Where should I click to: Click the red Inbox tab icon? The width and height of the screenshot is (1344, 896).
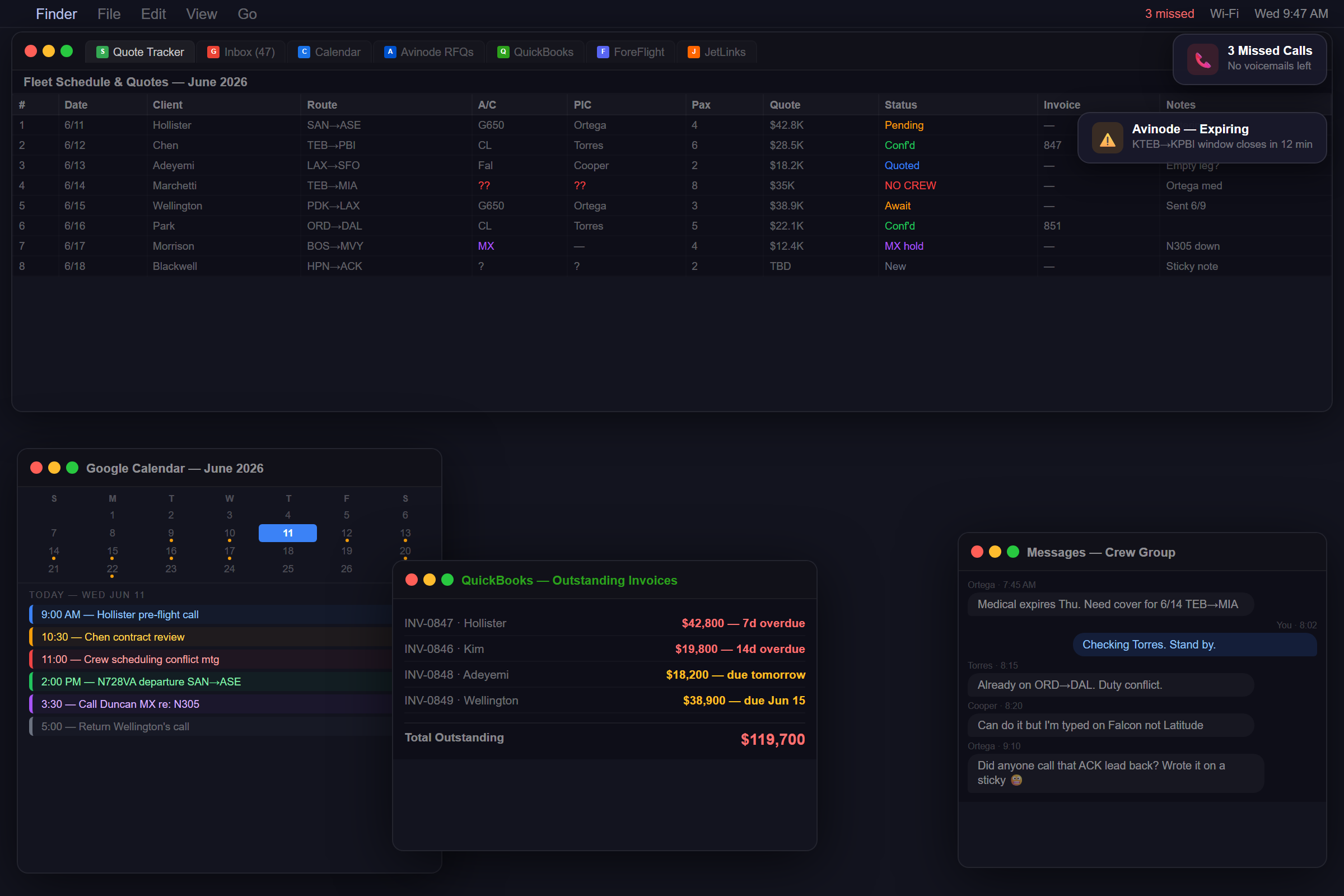coord(213,52)
